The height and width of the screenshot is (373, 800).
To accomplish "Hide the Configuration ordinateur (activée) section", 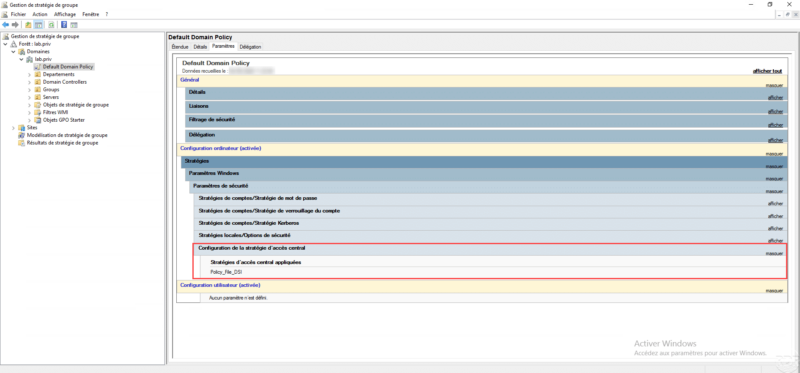I will [774, 154].
